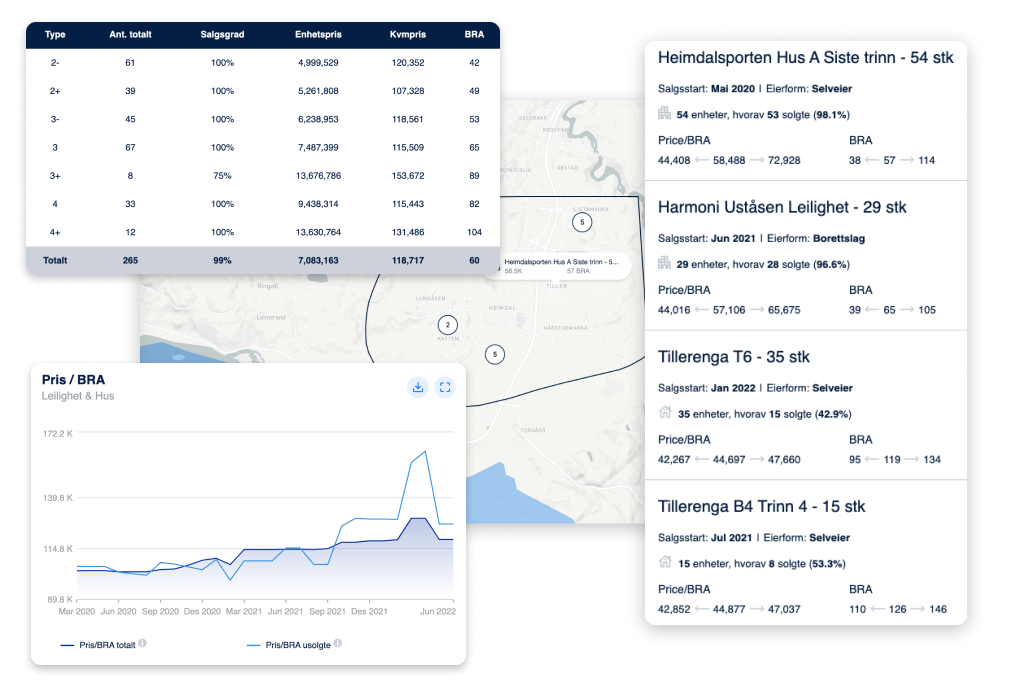Open Harmoni Ustråsen Leilighet project title
1014x687 pixels.
[x=781, y=208]
